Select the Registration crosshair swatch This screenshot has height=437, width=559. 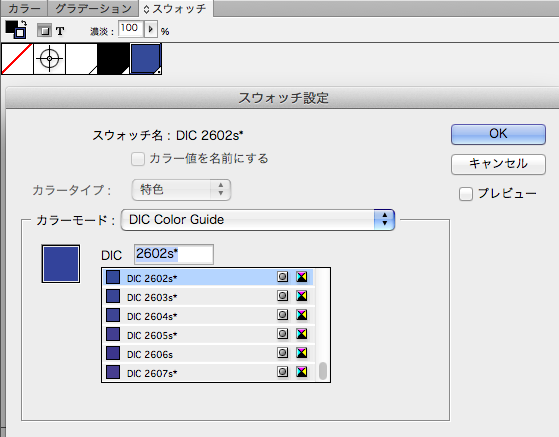pos(50,59)
